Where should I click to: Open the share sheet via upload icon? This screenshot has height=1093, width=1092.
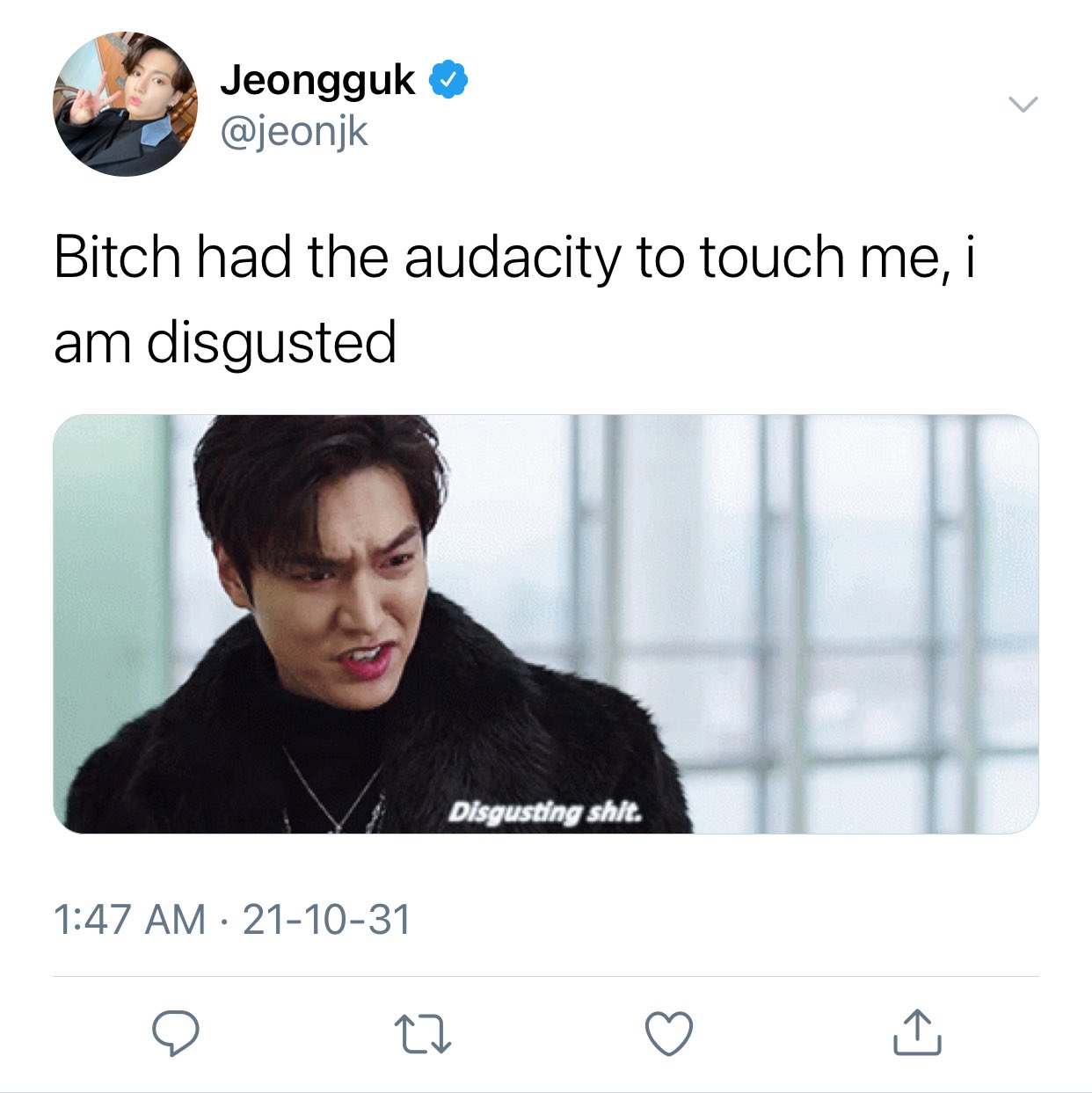point(917,1032)
